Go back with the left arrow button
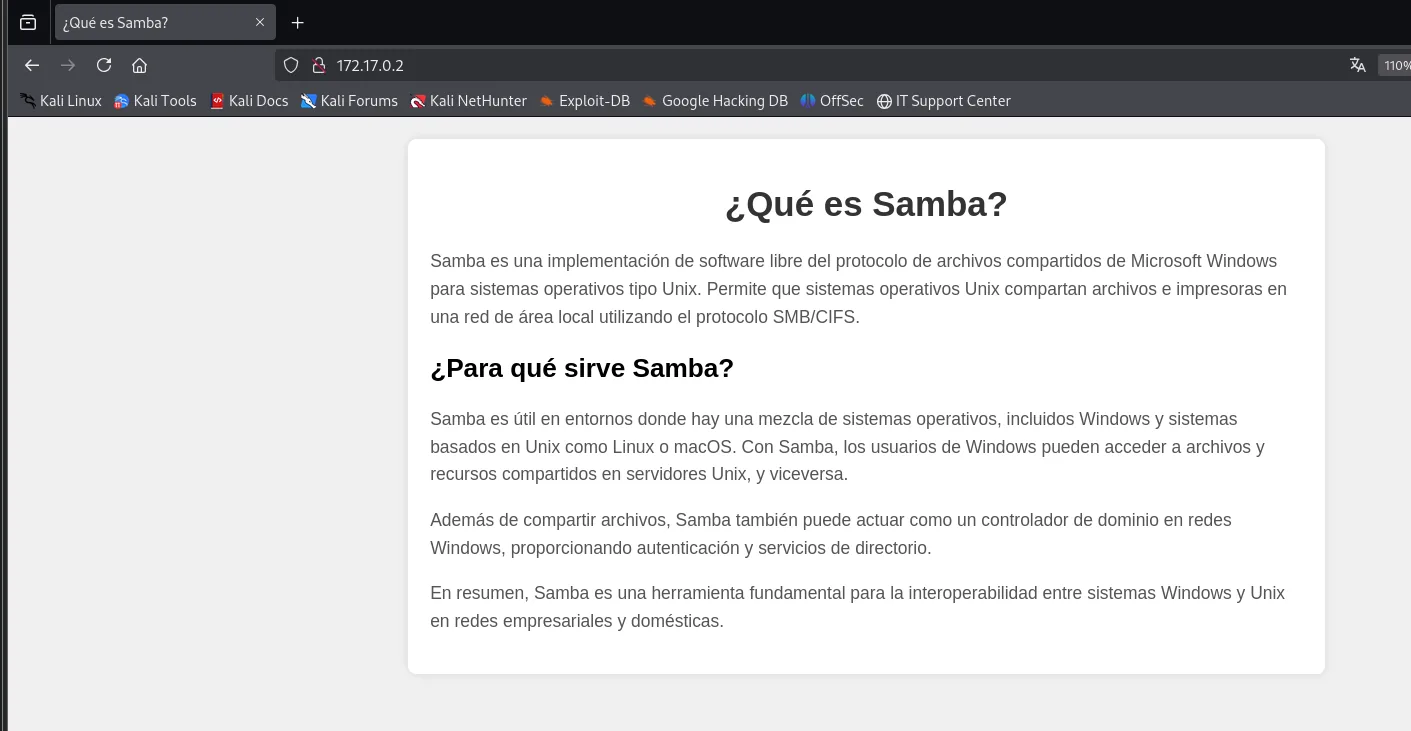 click(32, 65)
